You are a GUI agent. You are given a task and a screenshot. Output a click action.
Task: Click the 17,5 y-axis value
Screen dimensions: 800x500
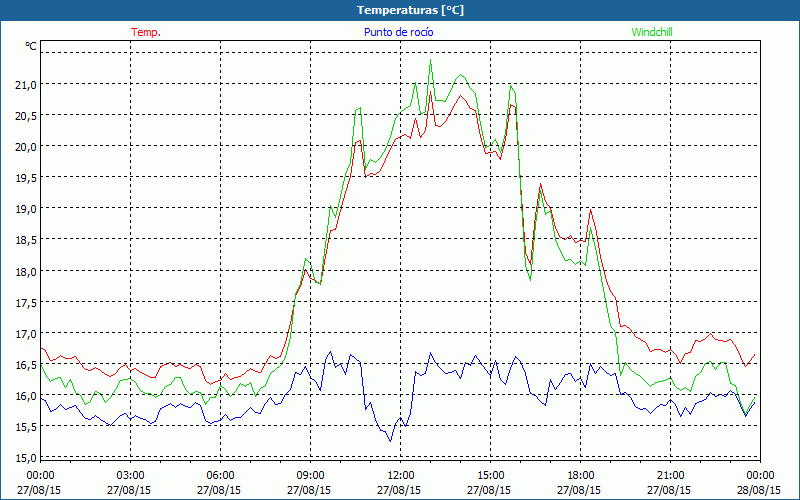pyautogui.click(x=26, y=303)
